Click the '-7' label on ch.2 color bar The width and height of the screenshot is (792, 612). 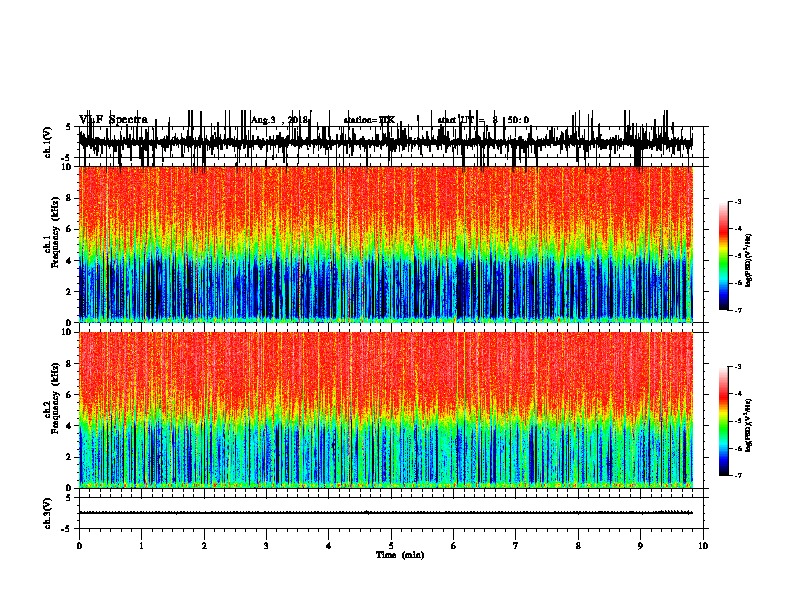point(738,476)
